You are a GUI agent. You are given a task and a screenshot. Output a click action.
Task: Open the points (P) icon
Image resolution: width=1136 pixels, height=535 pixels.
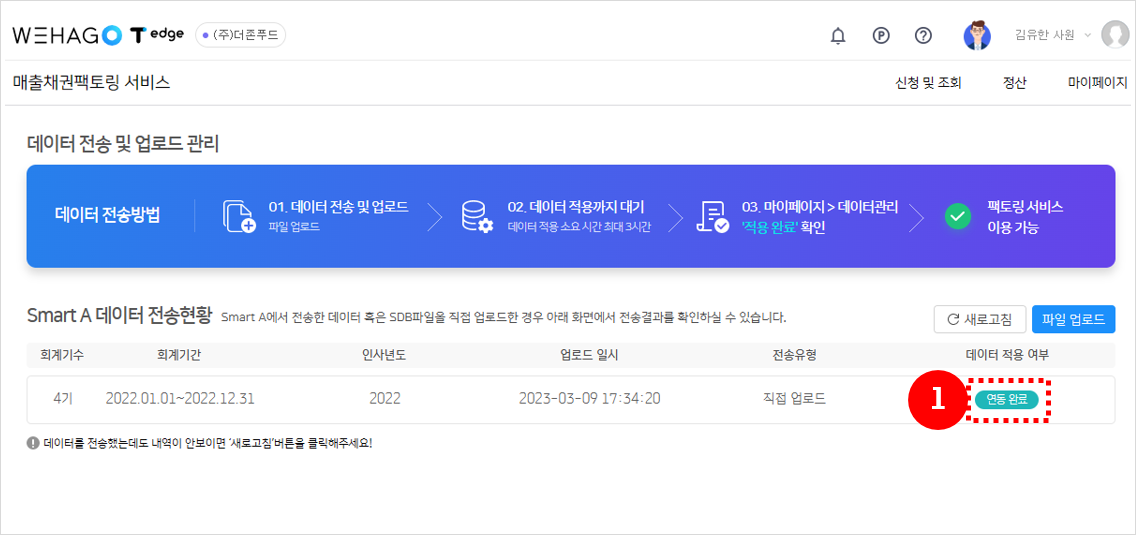click(881, 36)
